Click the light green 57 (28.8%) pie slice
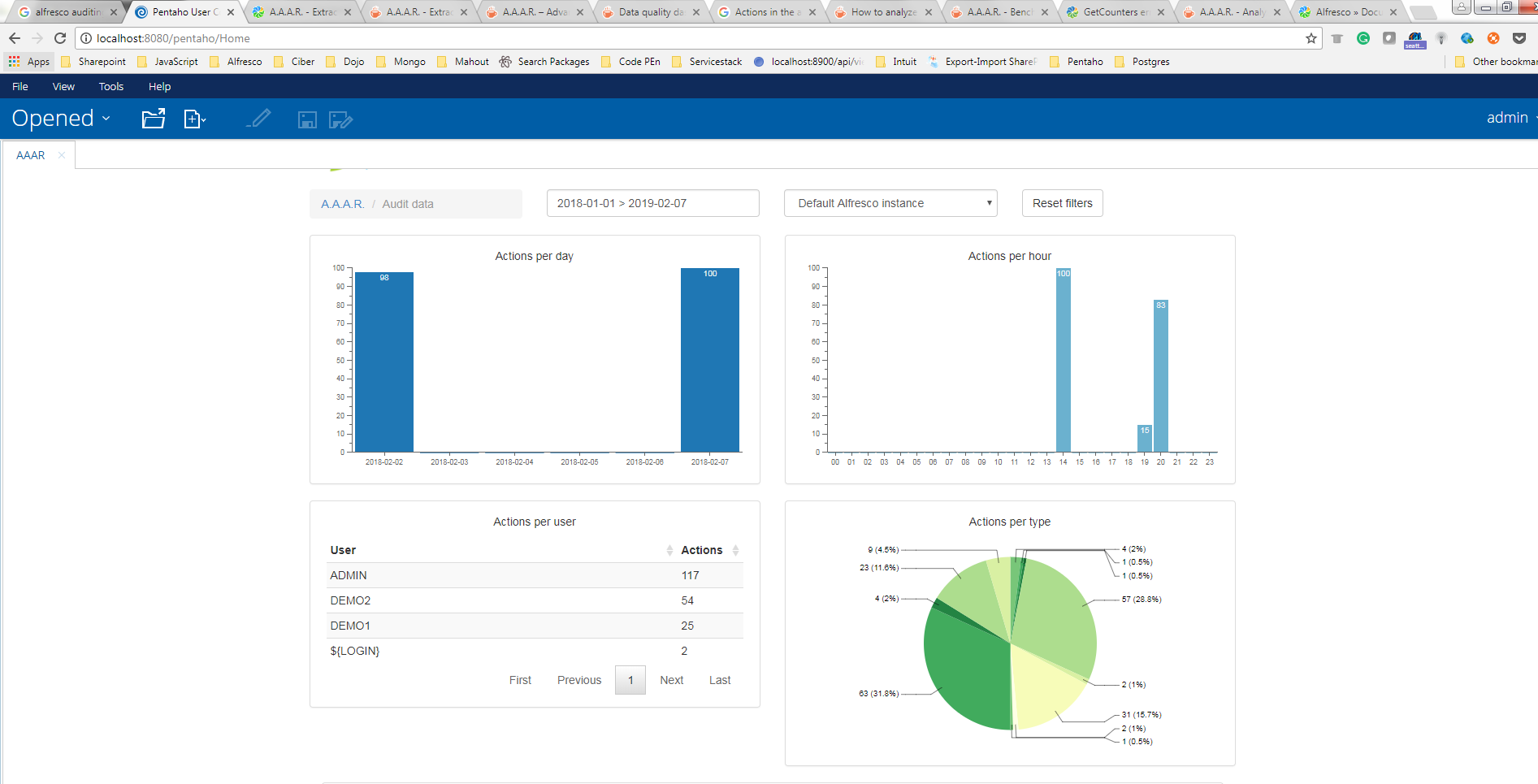This screenshot has width=1538, height=784. [1056, 617]
